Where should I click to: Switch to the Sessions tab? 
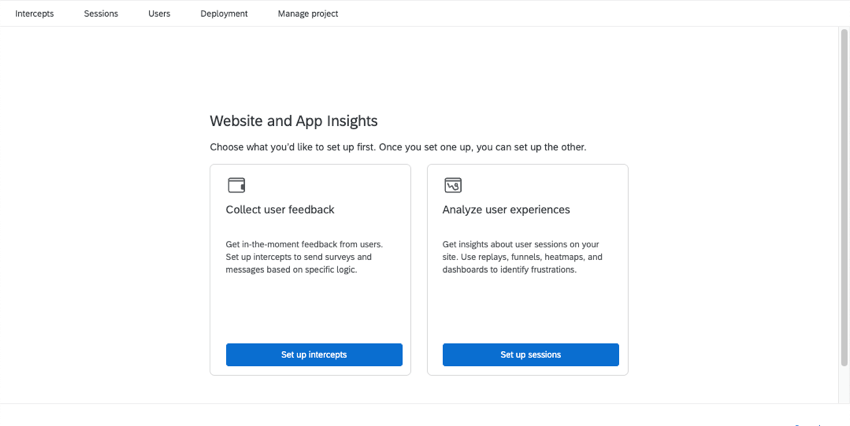pos(101,14)
